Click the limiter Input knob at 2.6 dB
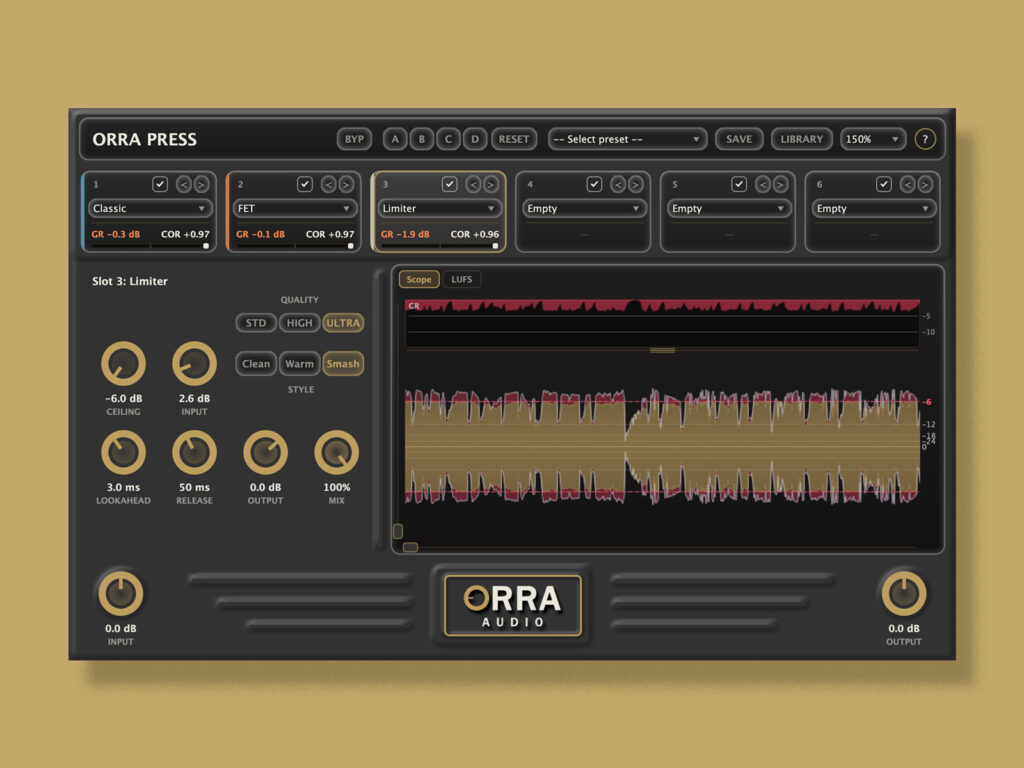The height and width of the screenshot is (768, 1024). (x=194, y=363)
